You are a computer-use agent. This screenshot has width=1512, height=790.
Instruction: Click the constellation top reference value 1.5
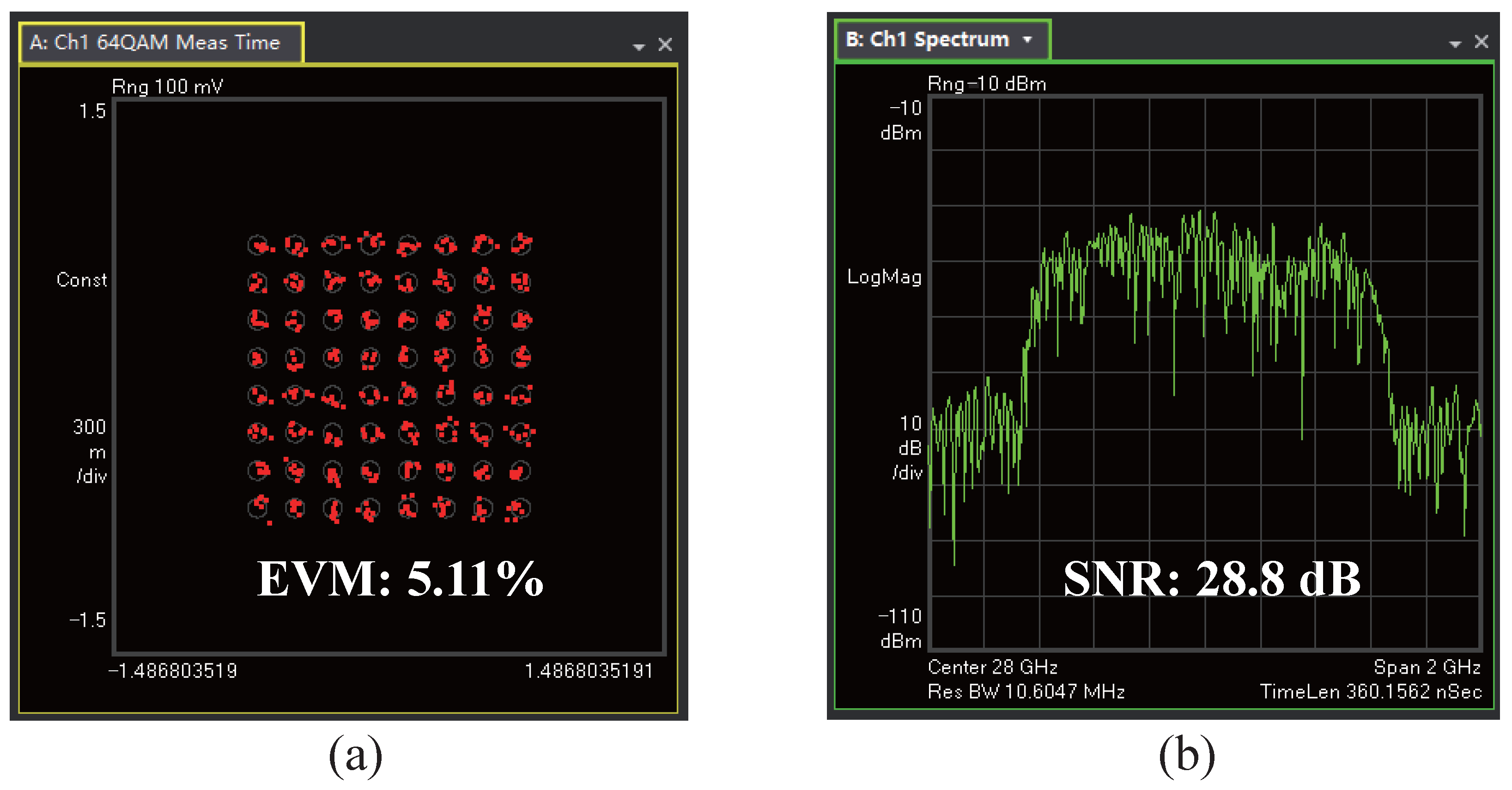pyautogui.click(x=92, y=111)
